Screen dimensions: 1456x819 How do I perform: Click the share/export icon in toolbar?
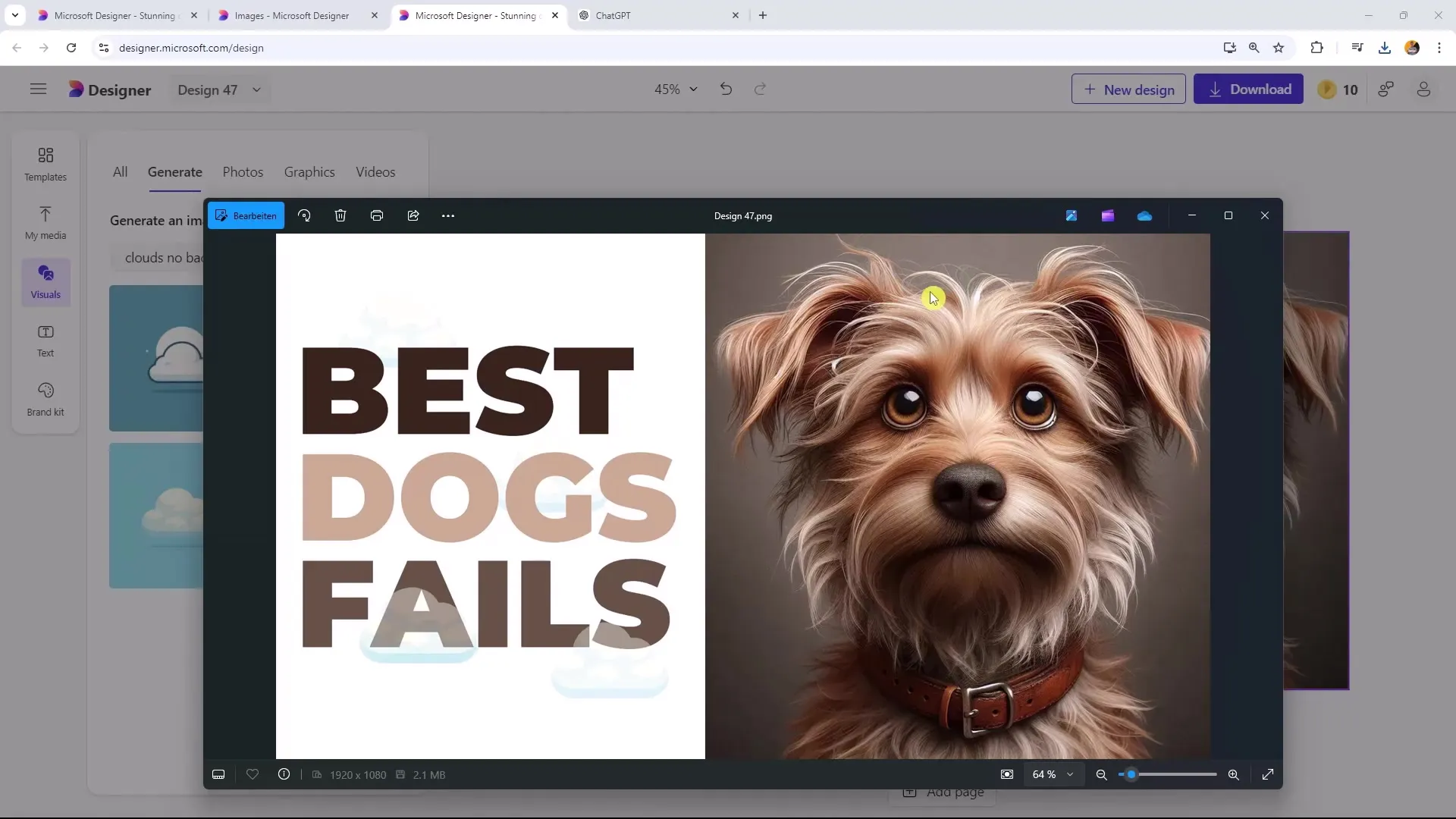[x=413, y=215]
